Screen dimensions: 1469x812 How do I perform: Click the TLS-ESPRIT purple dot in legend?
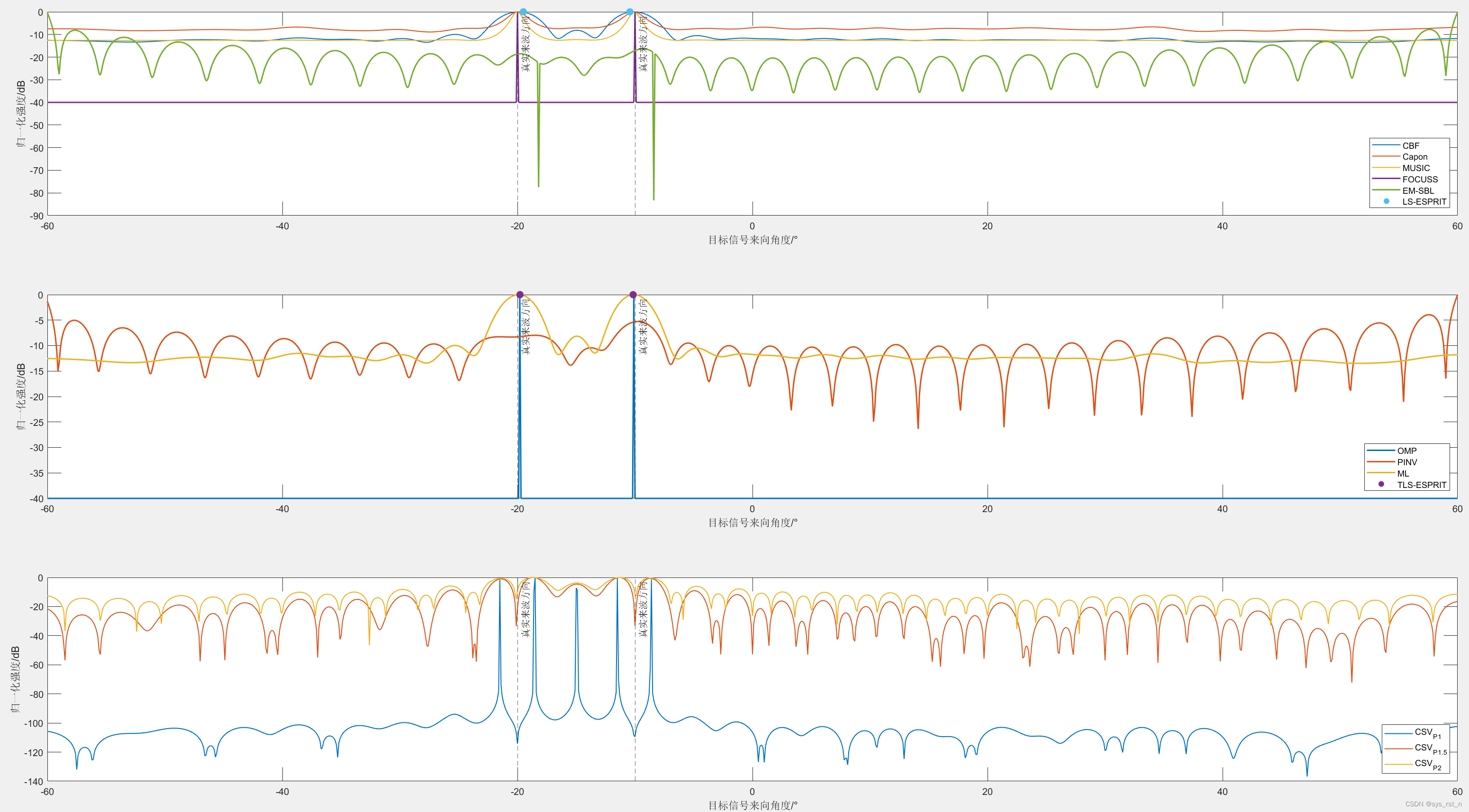(x=1381, y=484)
